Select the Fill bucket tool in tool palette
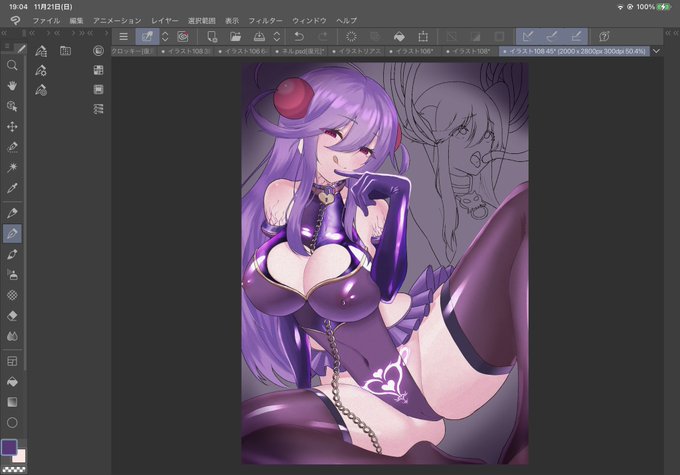 click(12, 381)
